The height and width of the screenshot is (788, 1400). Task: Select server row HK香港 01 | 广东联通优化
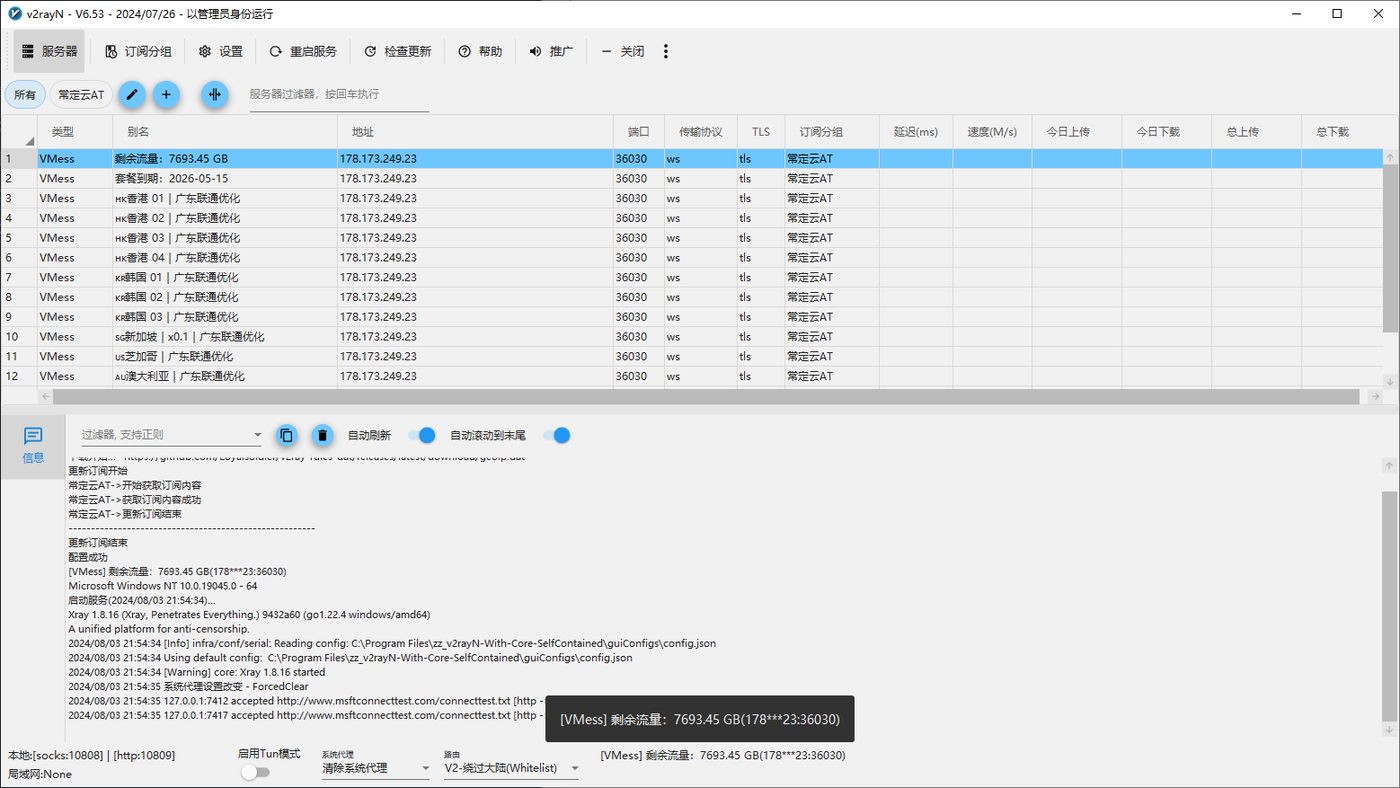692,198
